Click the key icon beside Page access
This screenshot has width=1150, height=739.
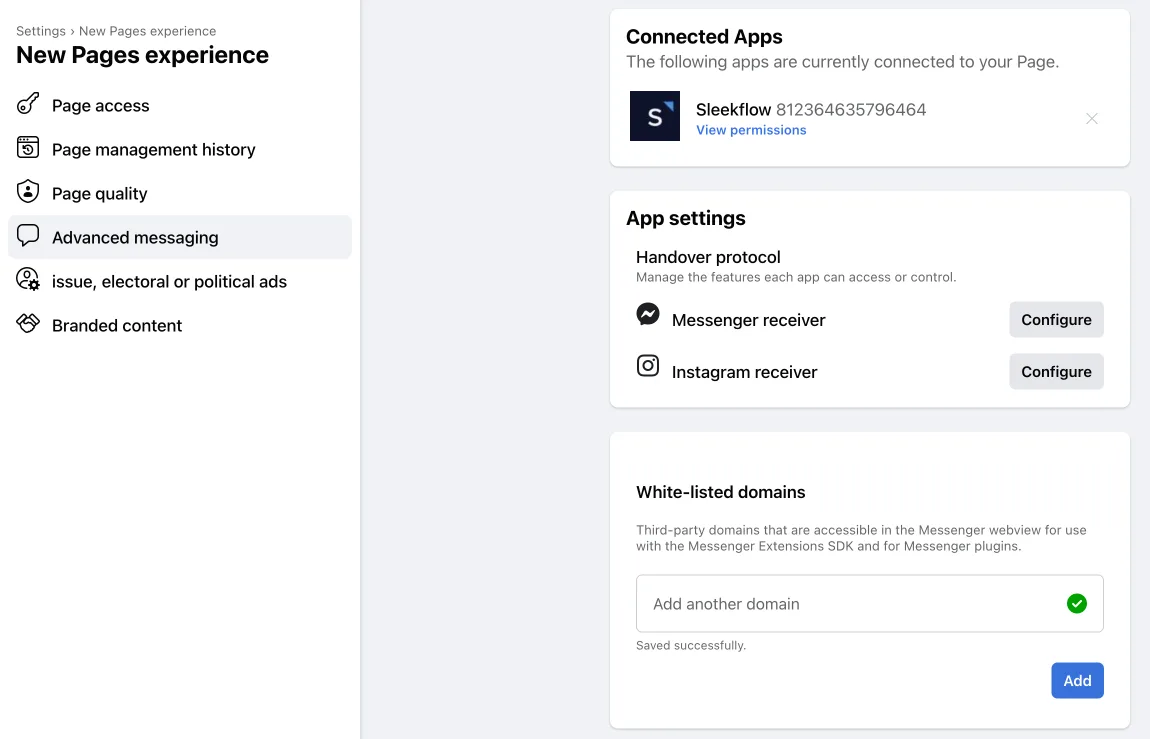(x=28, y=104)
